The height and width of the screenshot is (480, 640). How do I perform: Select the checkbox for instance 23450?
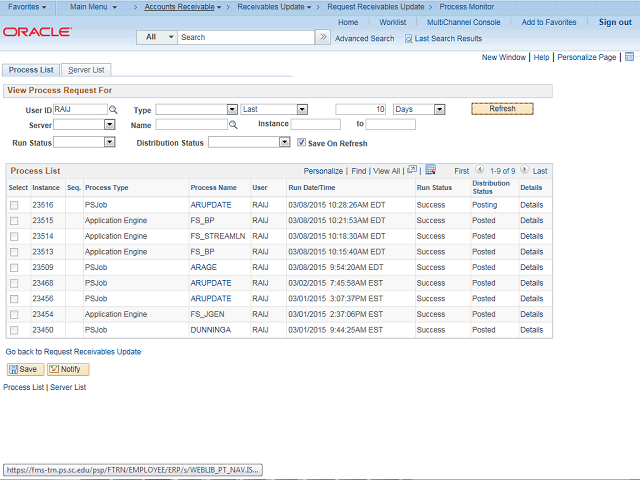(14, 330)
